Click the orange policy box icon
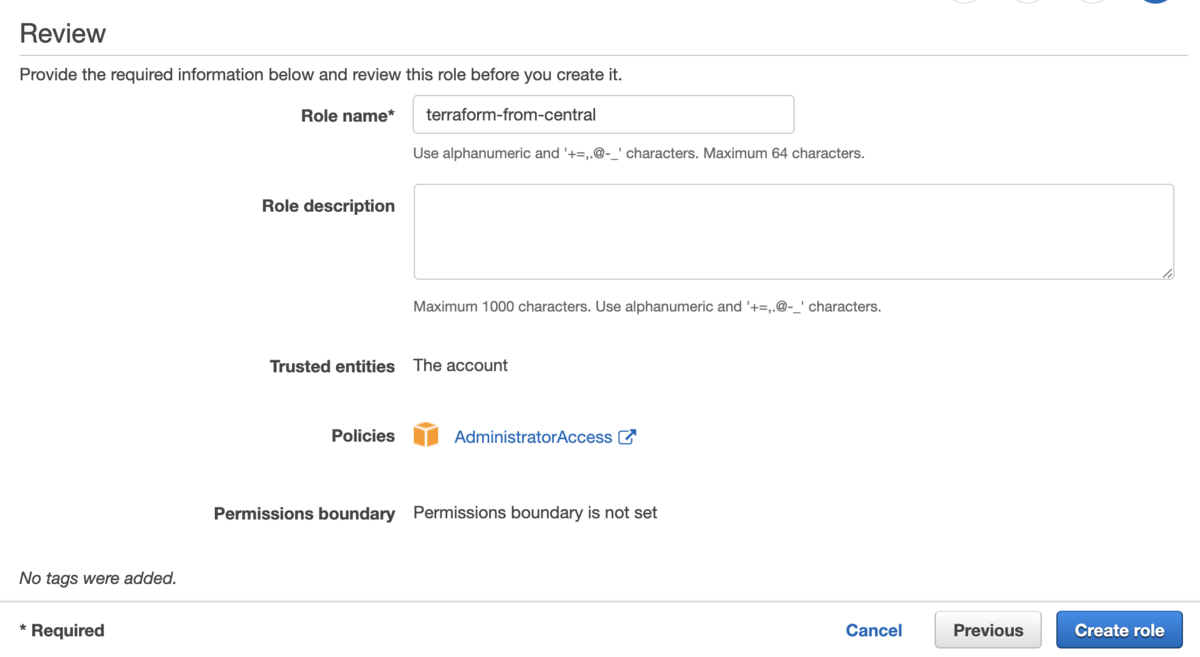Screen dimensions: 1200x657 coord(426,435)
